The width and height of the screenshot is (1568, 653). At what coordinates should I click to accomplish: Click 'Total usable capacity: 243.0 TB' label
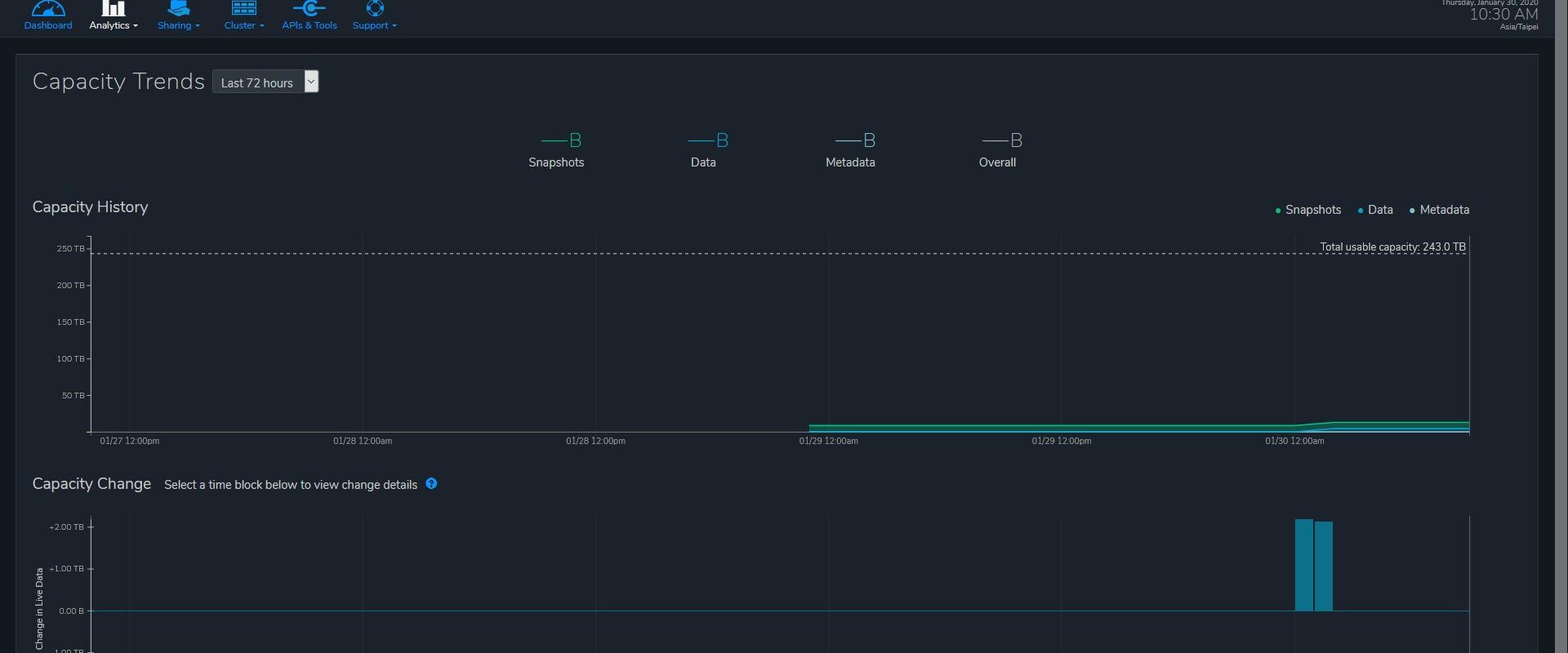pyautogui.click(x=1392, y=247)
